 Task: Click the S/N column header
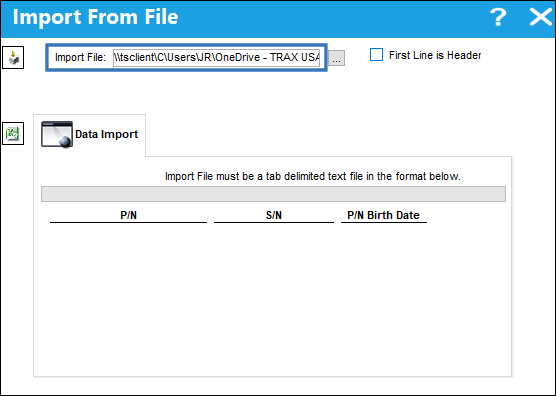274,215
